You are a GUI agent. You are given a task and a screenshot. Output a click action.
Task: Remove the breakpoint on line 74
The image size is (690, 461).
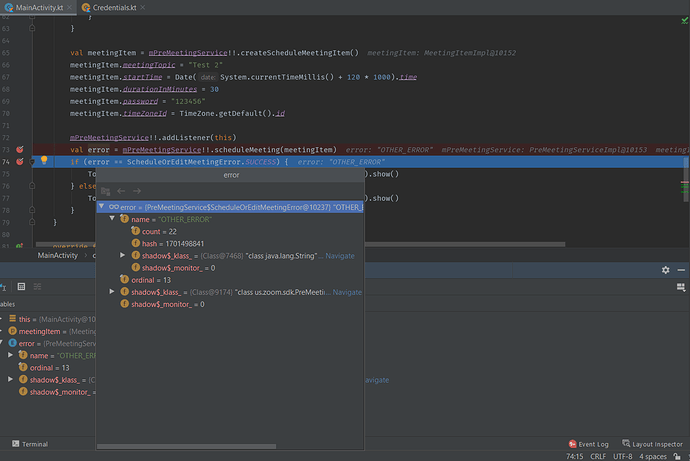click(x=21, y=161)
